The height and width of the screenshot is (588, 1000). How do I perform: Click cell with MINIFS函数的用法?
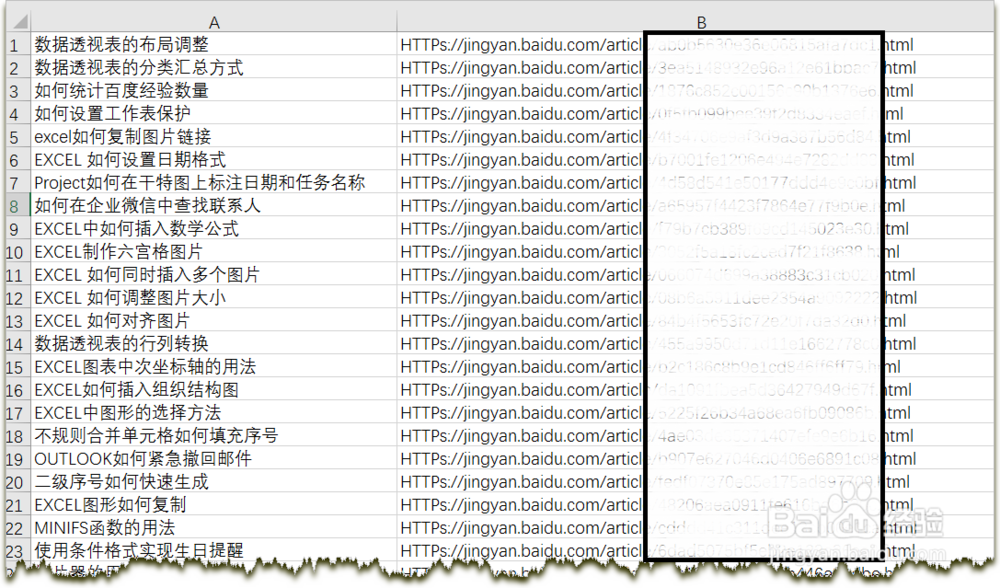214,527
